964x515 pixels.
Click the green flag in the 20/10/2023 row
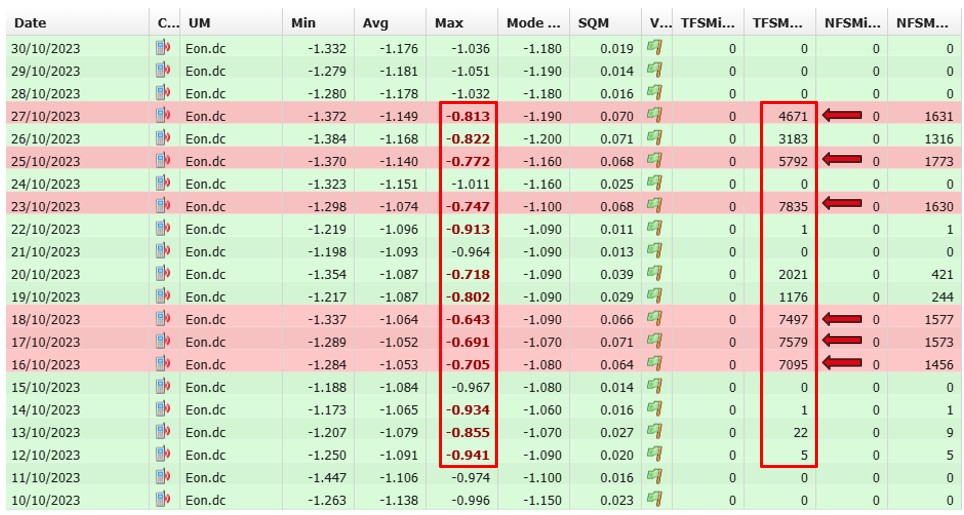656,274
